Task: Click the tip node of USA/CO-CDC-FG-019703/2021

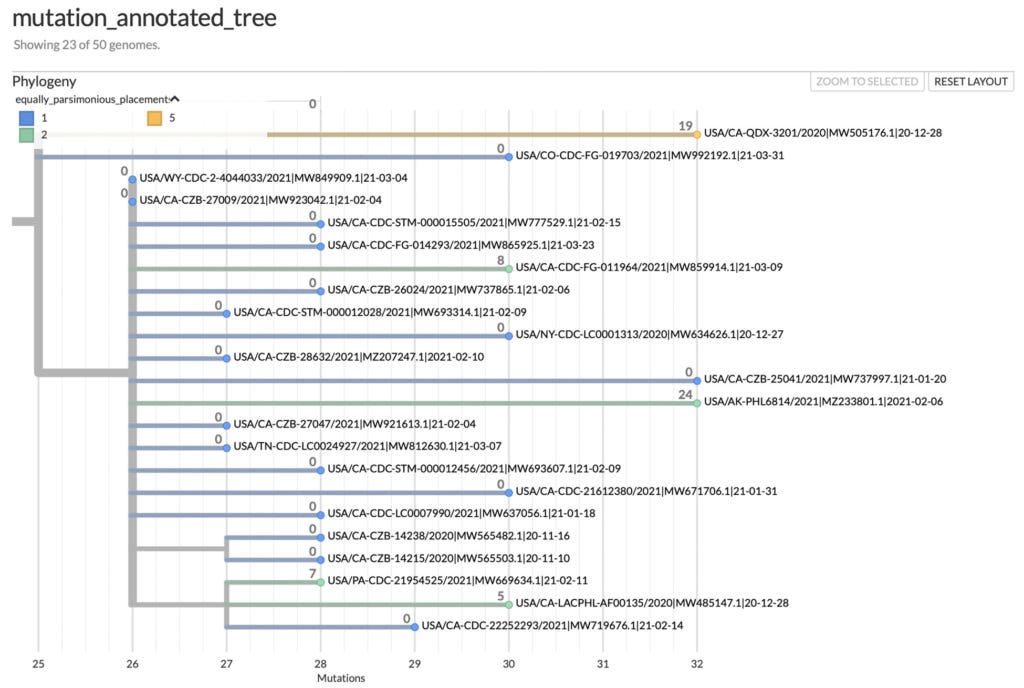Action: pos(509,157)
